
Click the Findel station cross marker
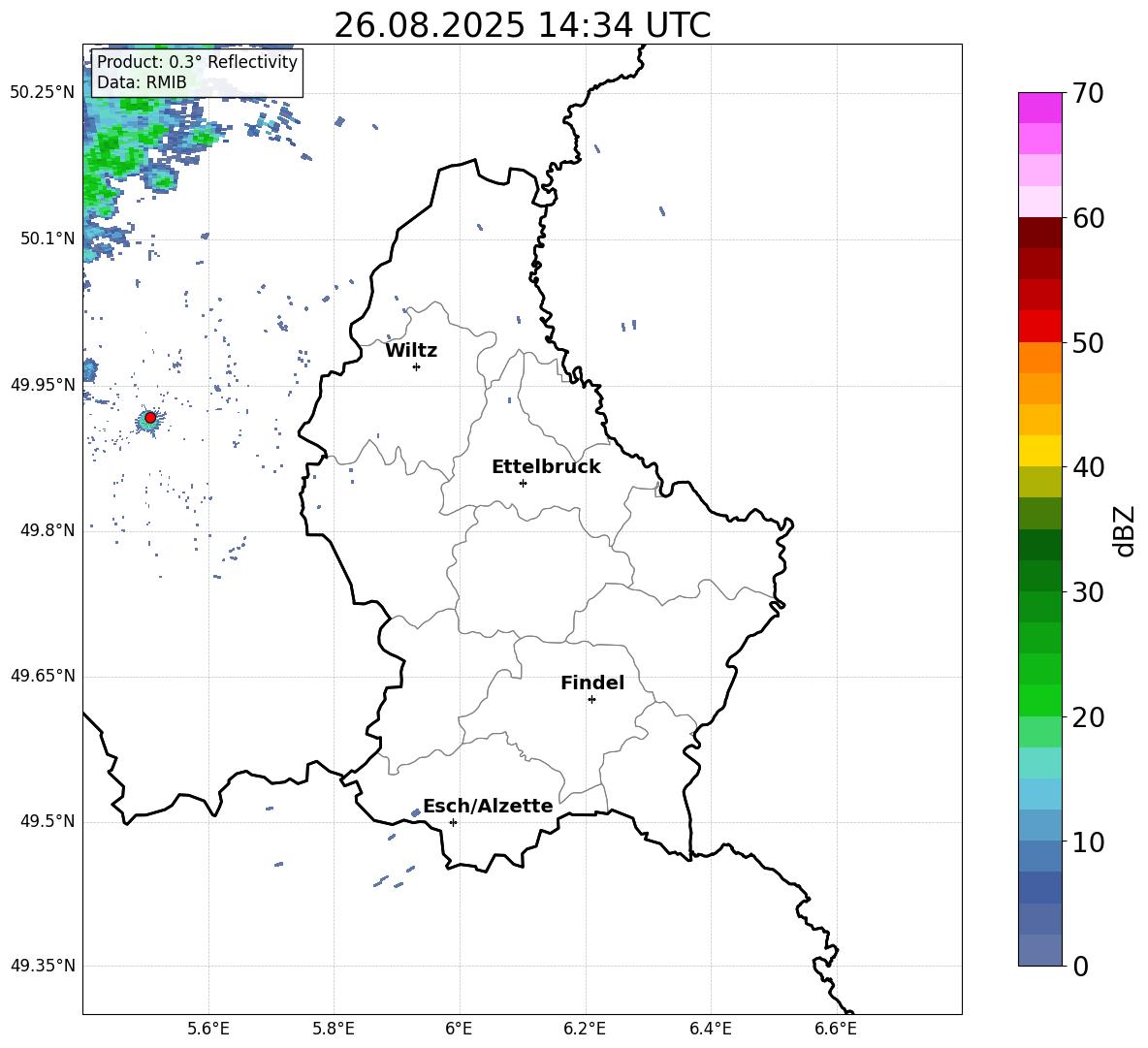point(591,700)
